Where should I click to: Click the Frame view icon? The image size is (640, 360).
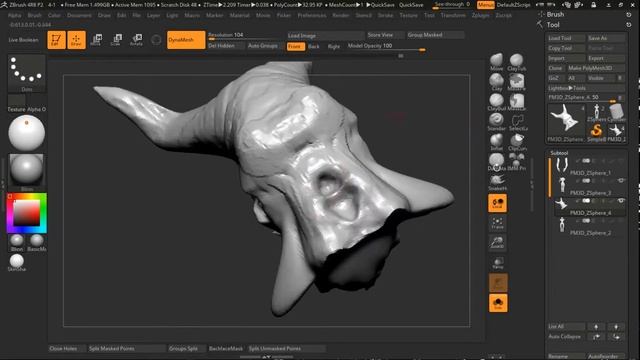pos(498,223)
